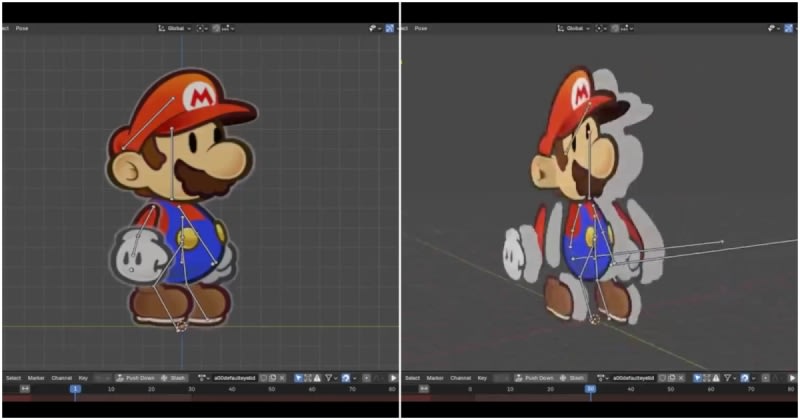Open the Key menu in left timeline

pos(84,378)
